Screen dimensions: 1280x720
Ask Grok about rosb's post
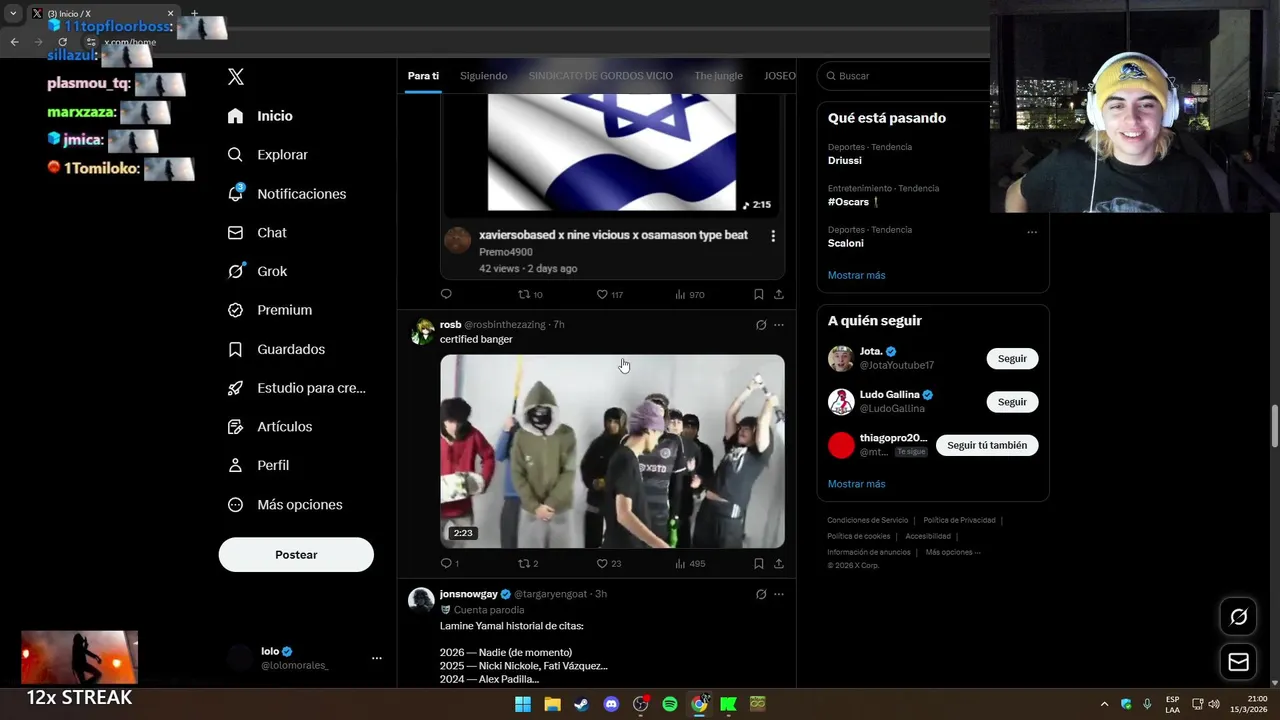(761, 325)
